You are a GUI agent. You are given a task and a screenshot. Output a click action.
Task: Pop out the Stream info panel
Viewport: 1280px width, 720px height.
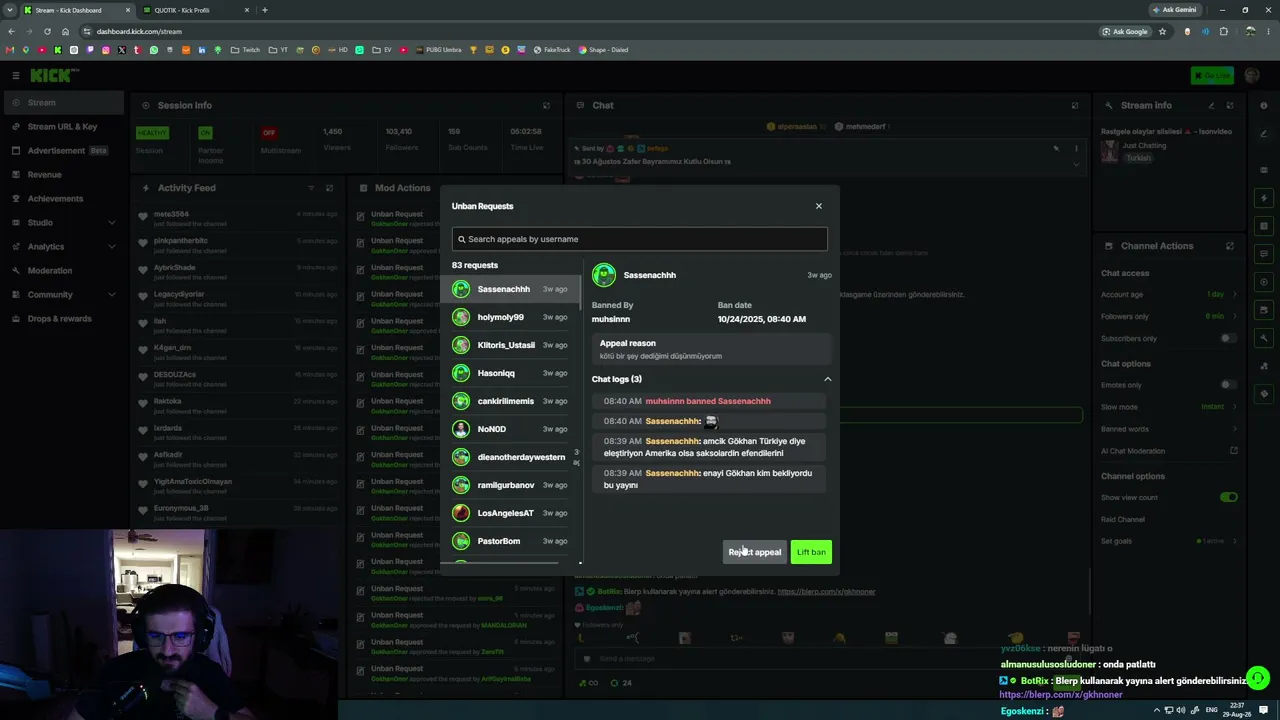1230,105
